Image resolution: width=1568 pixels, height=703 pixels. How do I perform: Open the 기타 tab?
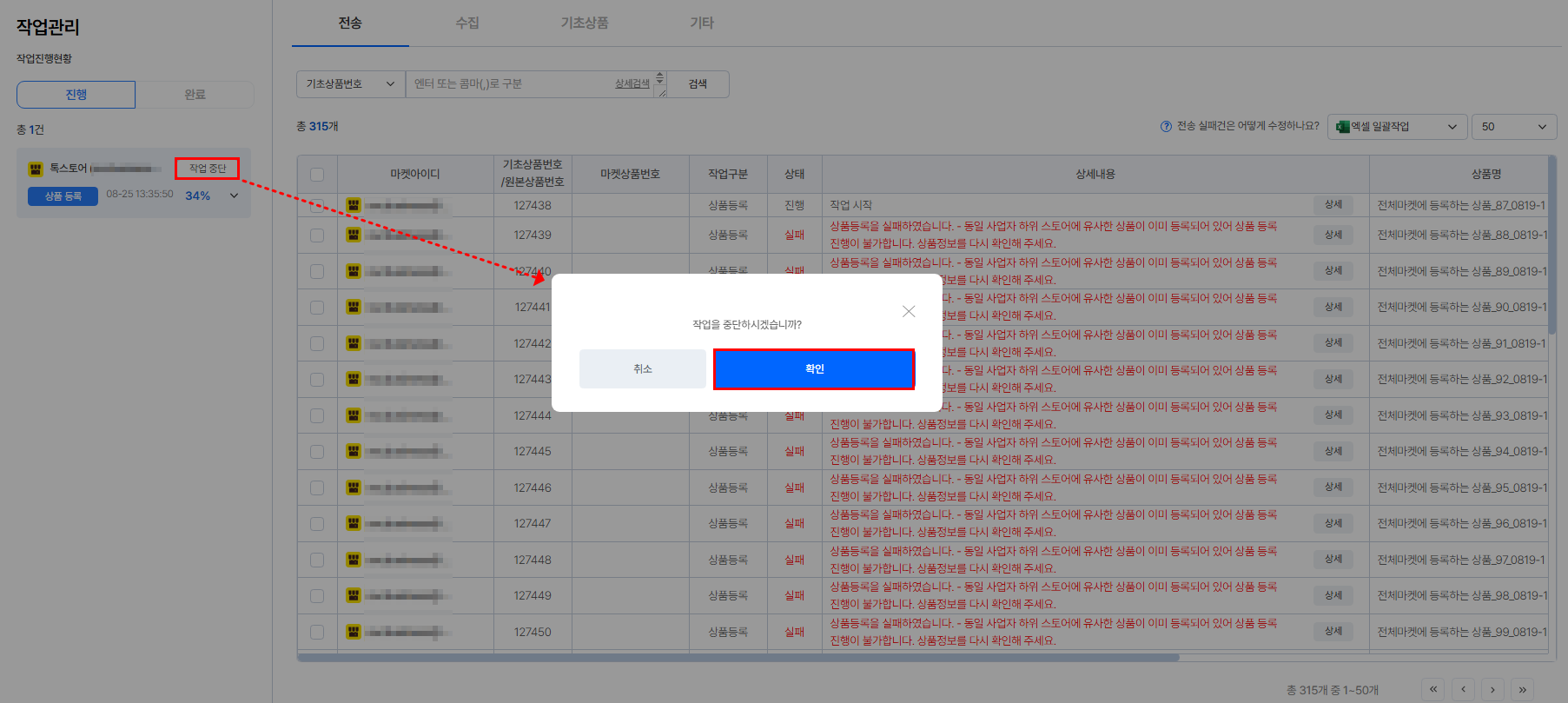pyautogui.click(x=702, y=23)
